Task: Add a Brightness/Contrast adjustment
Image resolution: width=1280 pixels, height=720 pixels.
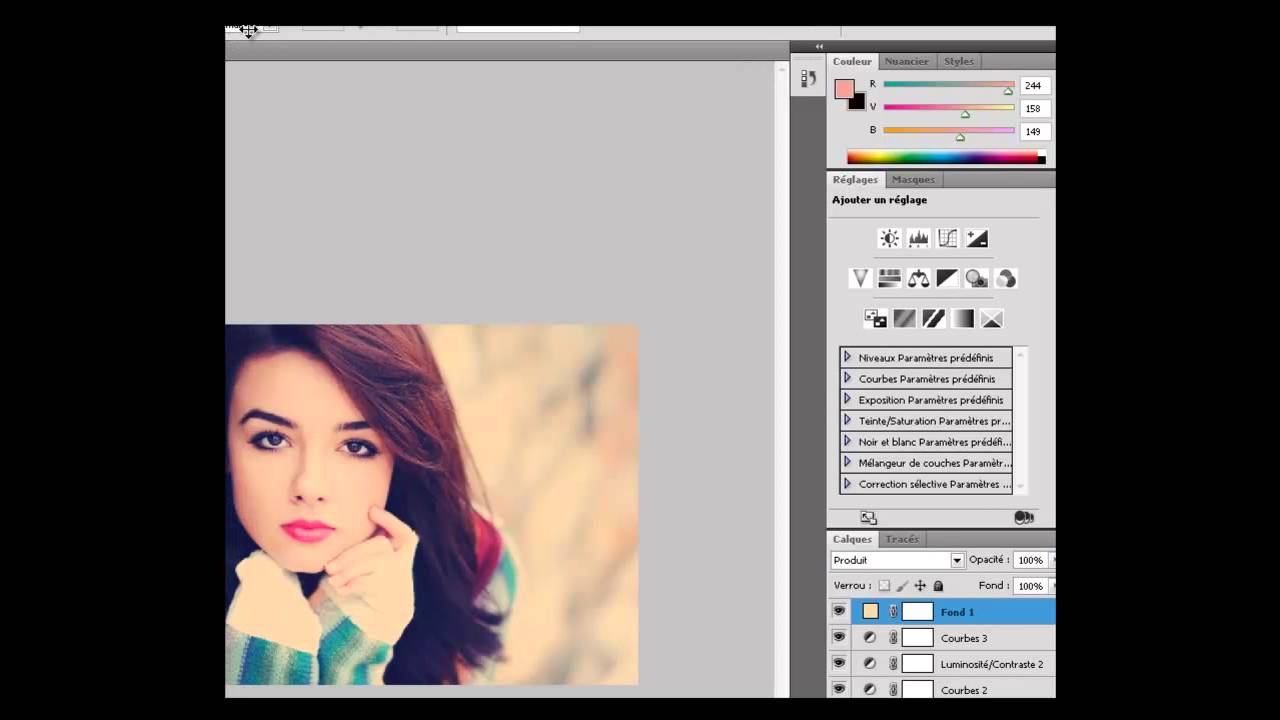Action: pos(889,238)
